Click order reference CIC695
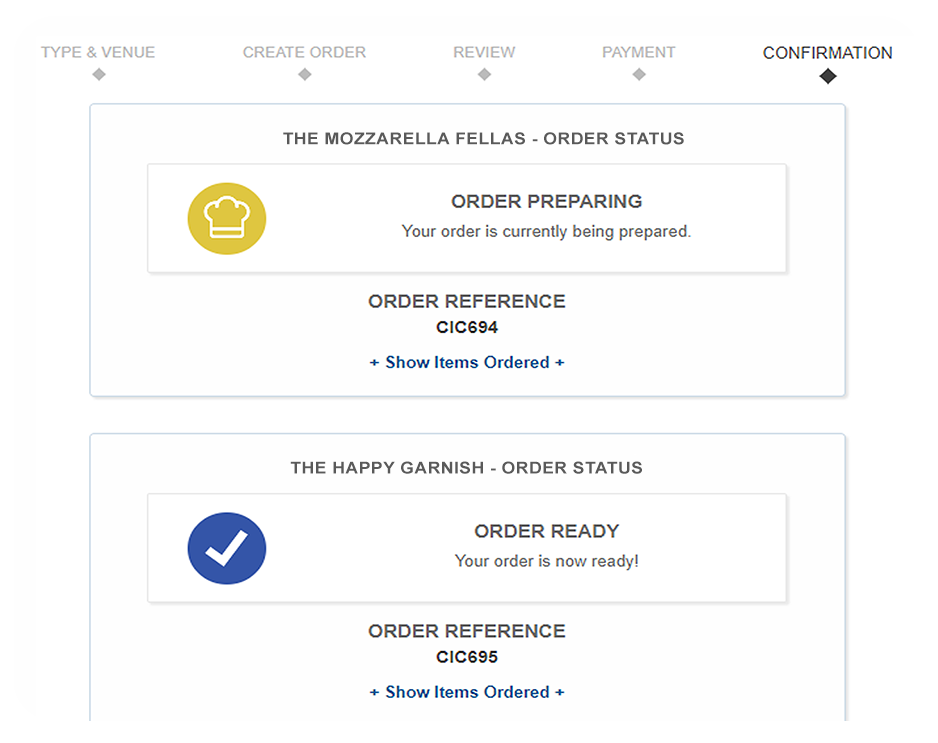 pos(467,657)
